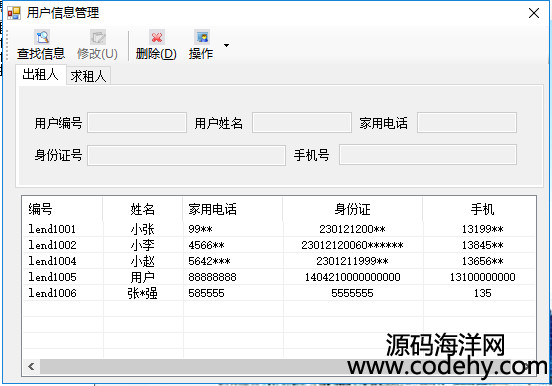This screenshot has width=552, height=386.
Task: Click the 删除(D) red cross icon
Action: point(157,37)
